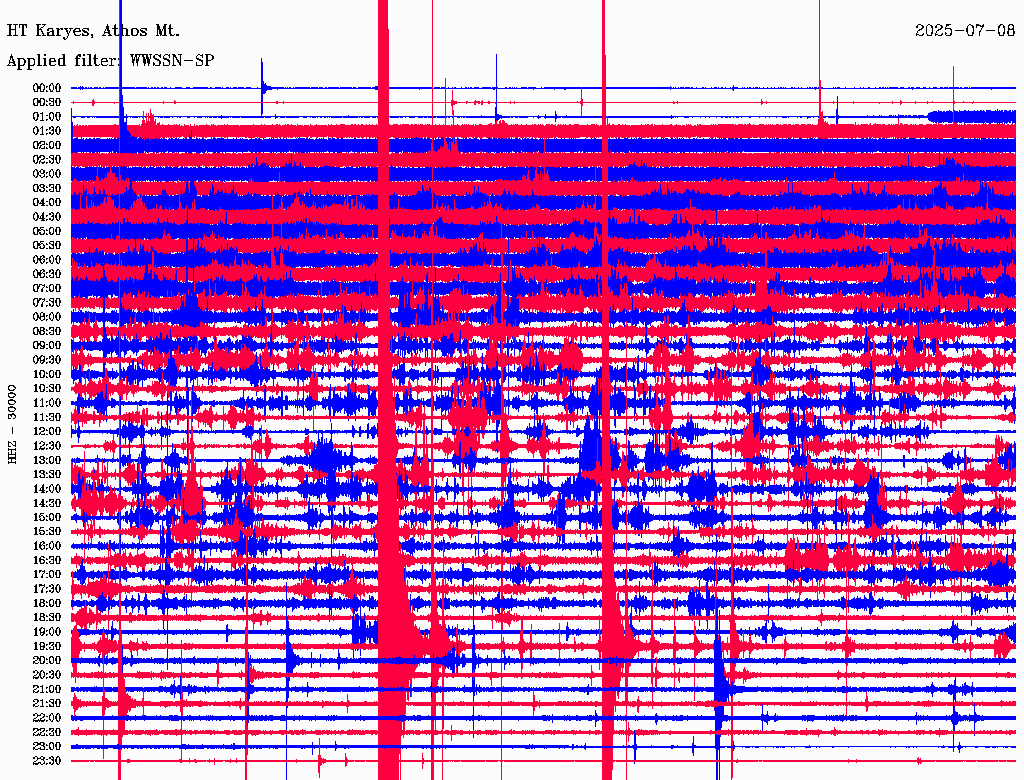Select the 18:00 time label
This screenshot has width=1024, height=780.
coord(47,604)
